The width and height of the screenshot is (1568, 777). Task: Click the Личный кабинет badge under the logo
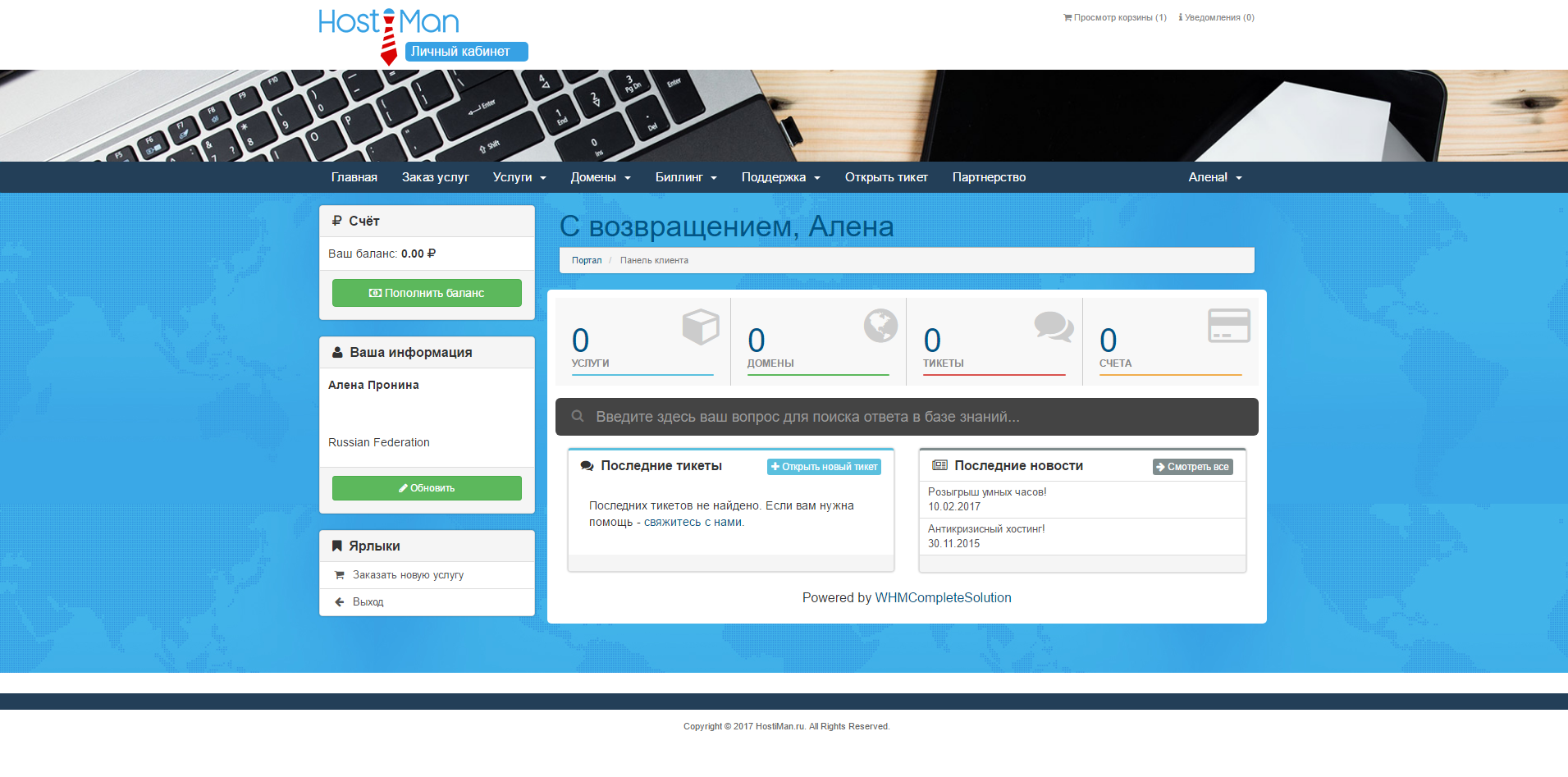pyautogui.click(x=466, y=52)
